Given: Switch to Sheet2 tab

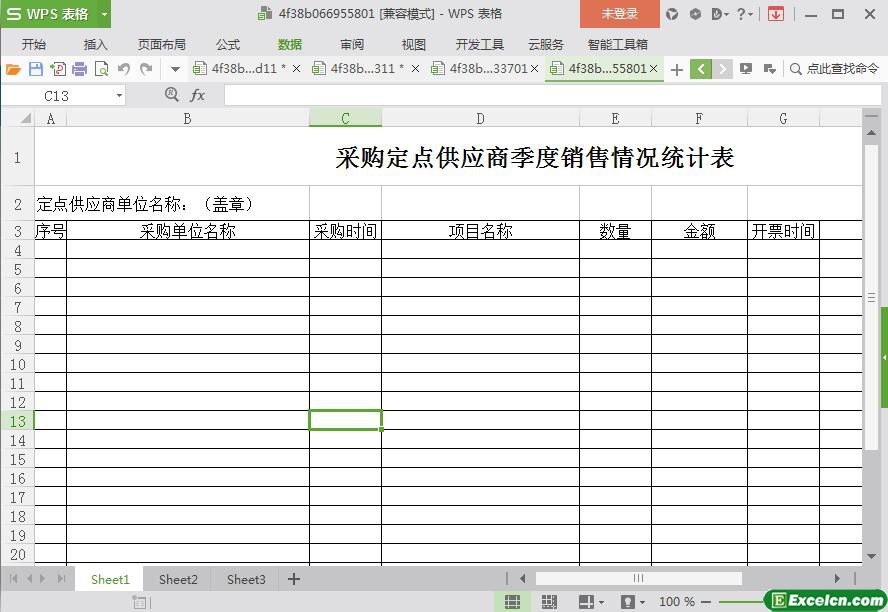Looking at the screenshot, I should (178, 579).
